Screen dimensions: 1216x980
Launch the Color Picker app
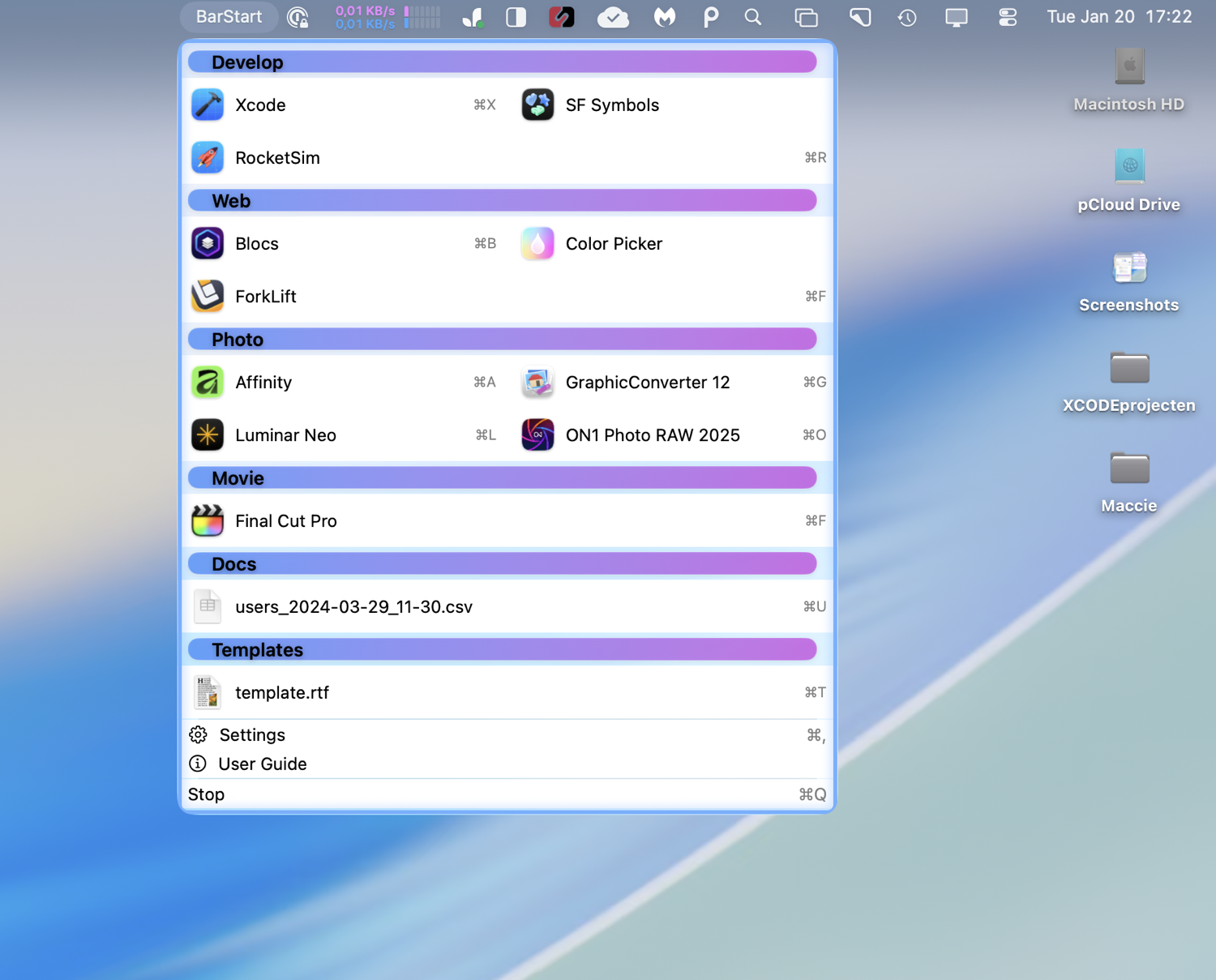[614, 244]
